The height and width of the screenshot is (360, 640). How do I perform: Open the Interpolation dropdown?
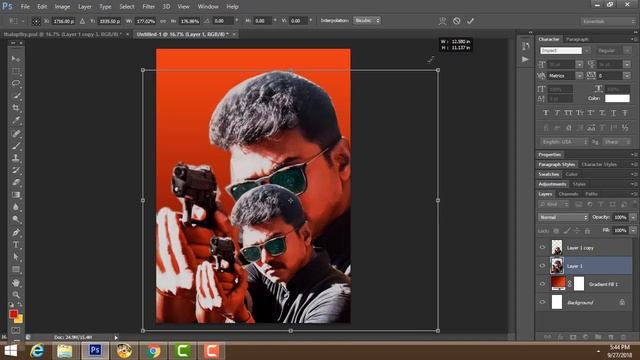pos(367,20)
